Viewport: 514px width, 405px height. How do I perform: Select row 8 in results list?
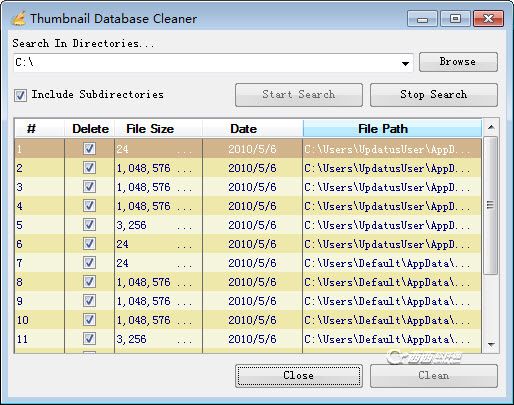tap(248, 282)
